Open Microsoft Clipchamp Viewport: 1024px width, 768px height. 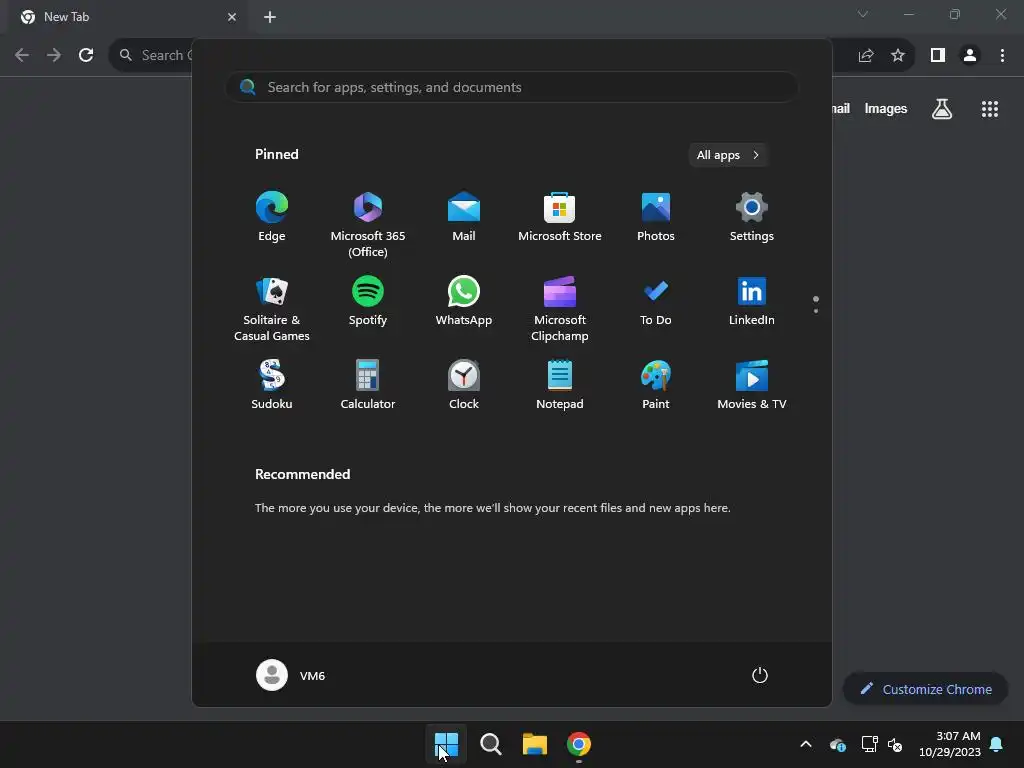[560, 309]
